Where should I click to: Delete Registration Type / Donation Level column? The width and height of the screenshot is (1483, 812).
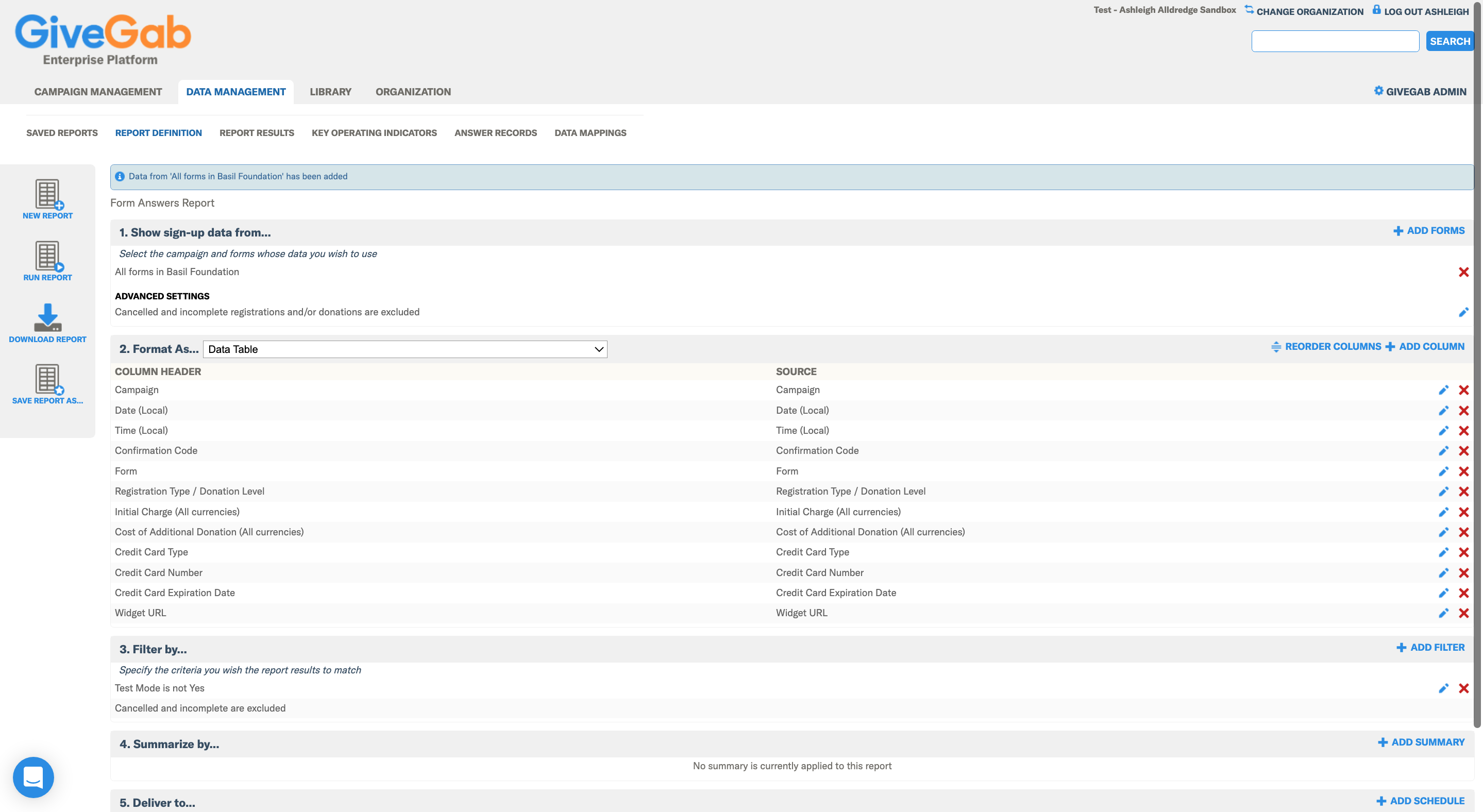[1463, 492]
